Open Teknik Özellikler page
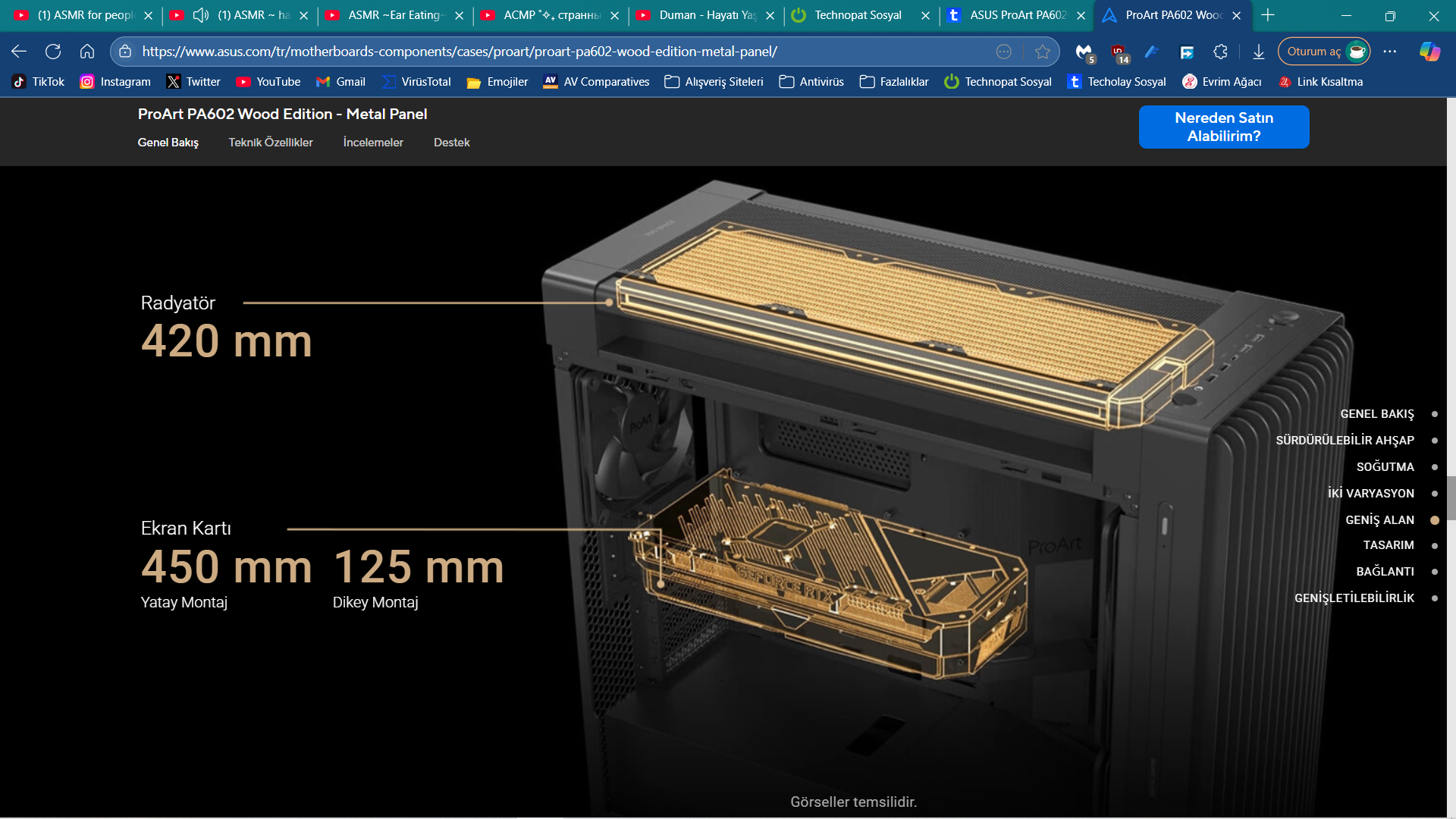Screen dimensions: 1456x819 (271, 143)
